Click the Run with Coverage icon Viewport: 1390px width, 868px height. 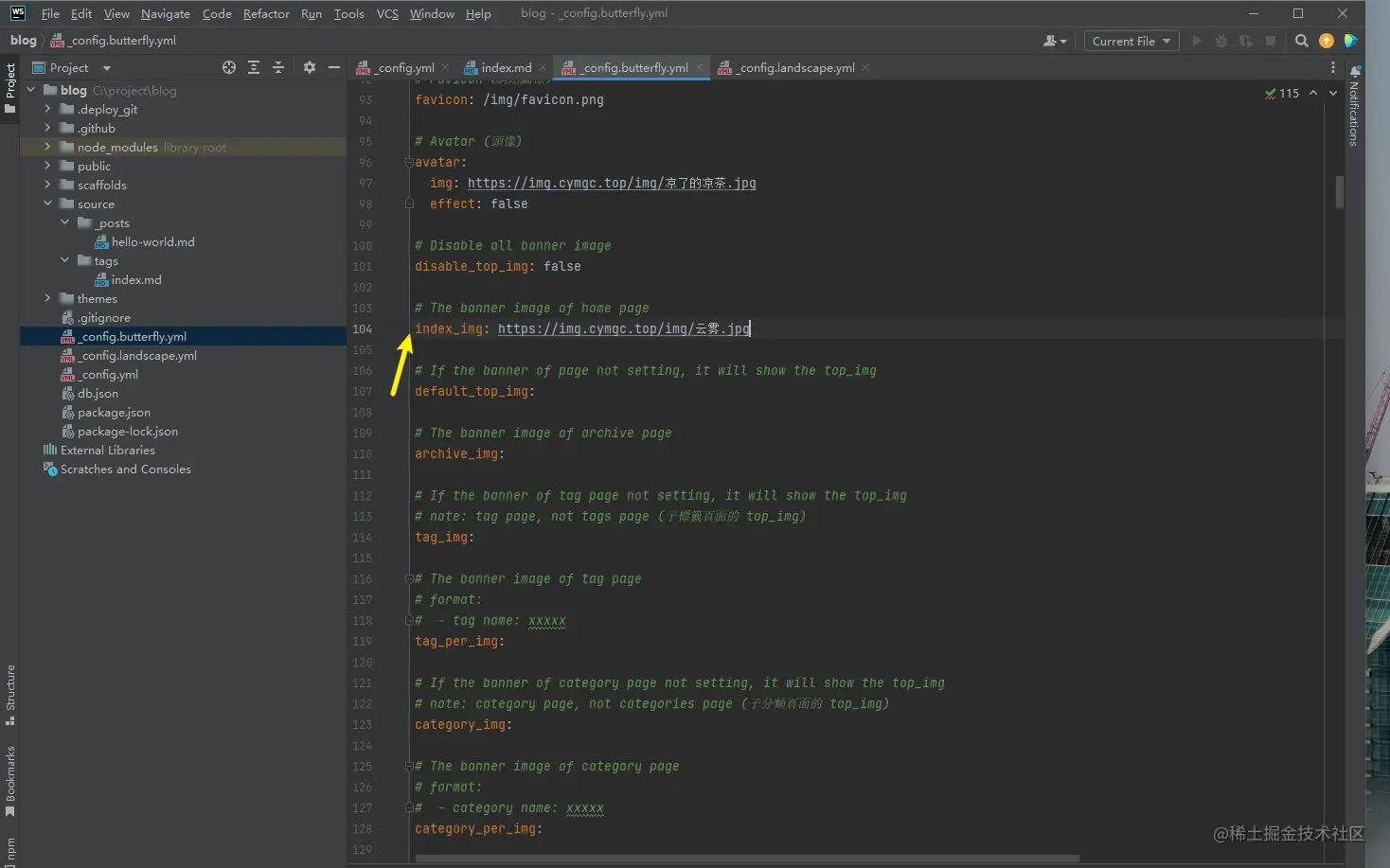click(x=1246, y=41)
